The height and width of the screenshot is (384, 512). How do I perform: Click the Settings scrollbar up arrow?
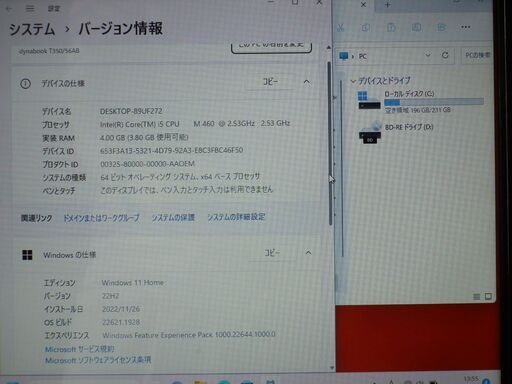[x=328, y=48]
